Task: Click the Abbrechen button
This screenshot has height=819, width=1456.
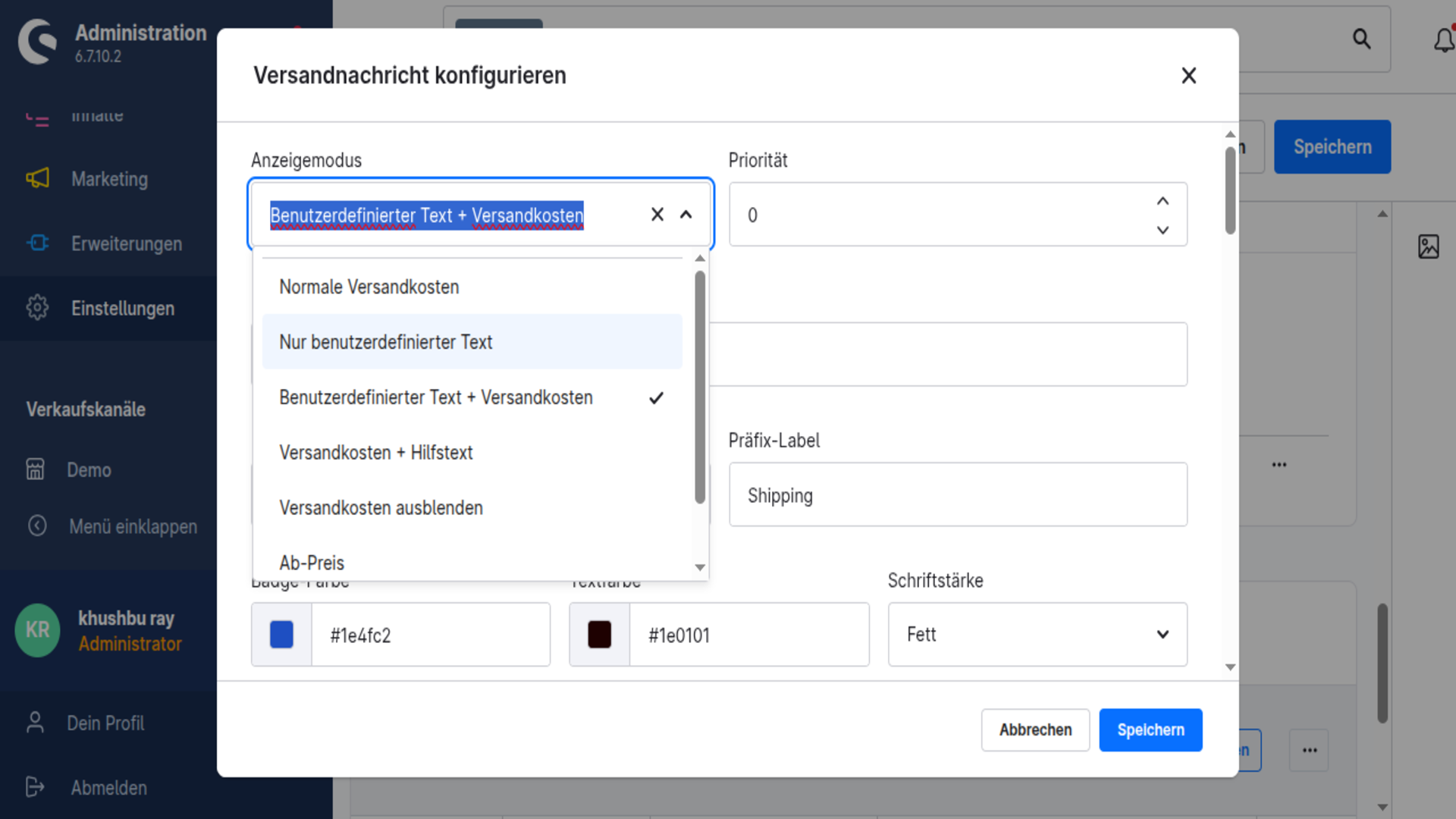Action: tap(1035, 730)
